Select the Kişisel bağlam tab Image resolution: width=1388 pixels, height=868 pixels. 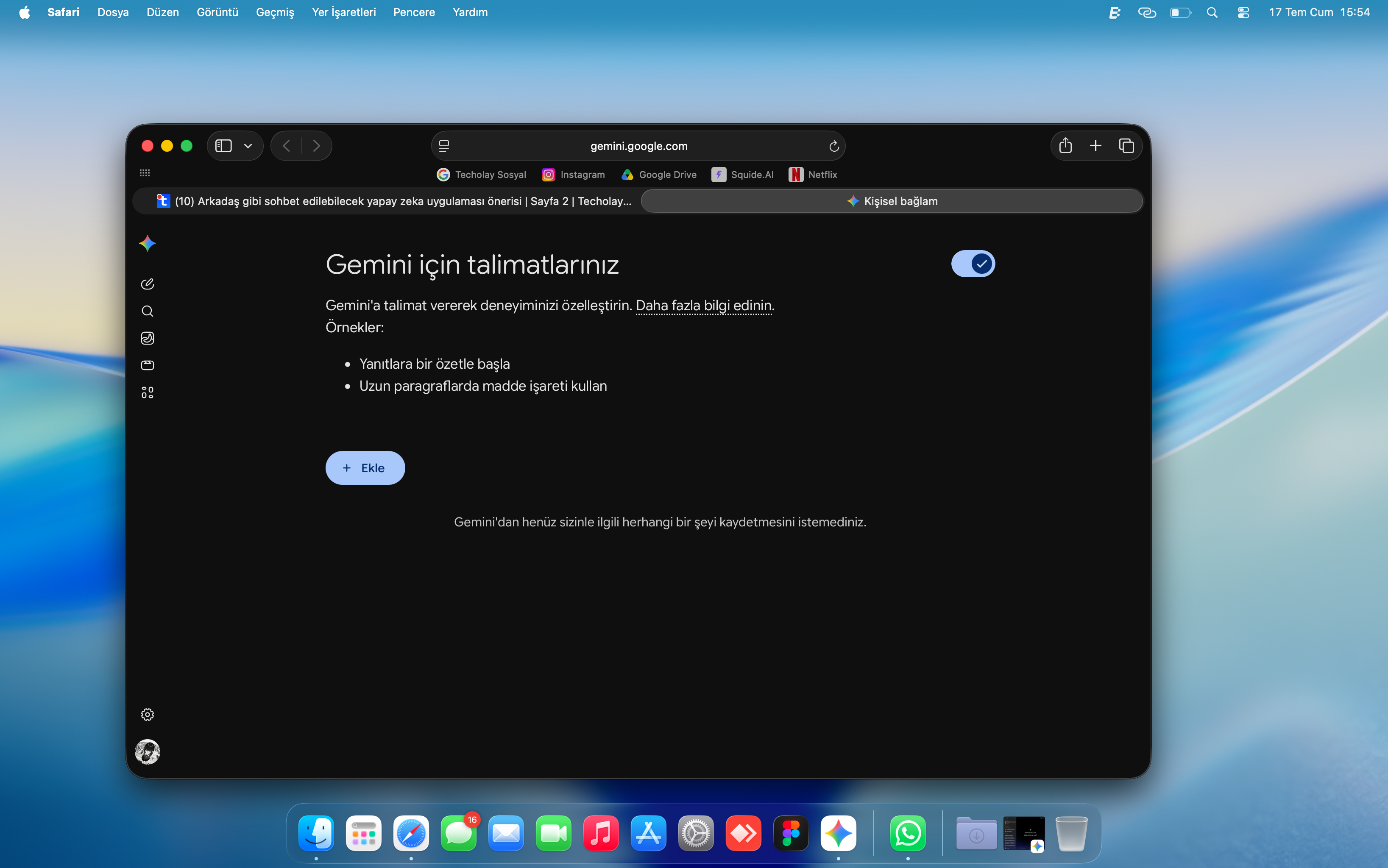coord(892,201)
